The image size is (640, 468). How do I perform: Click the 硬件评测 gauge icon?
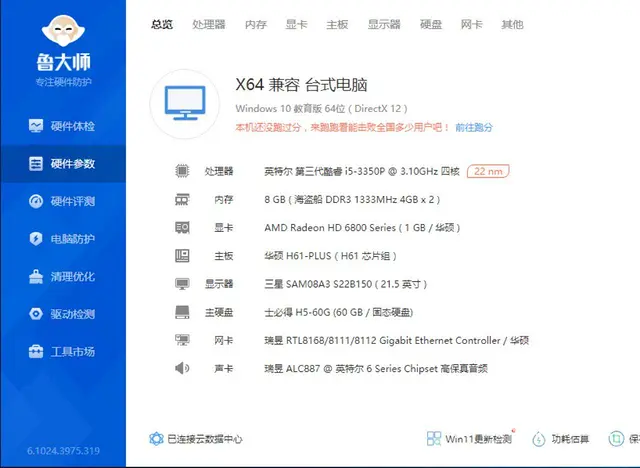36,201
